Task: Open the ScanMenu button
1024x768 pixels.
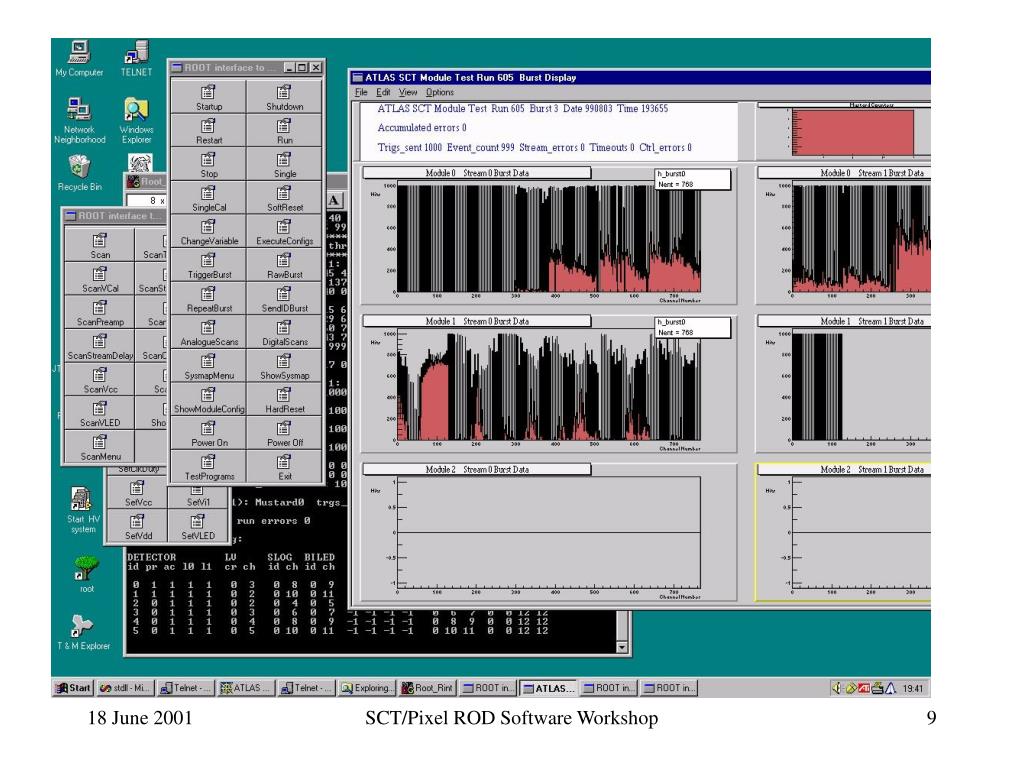Action: point(99,447)
